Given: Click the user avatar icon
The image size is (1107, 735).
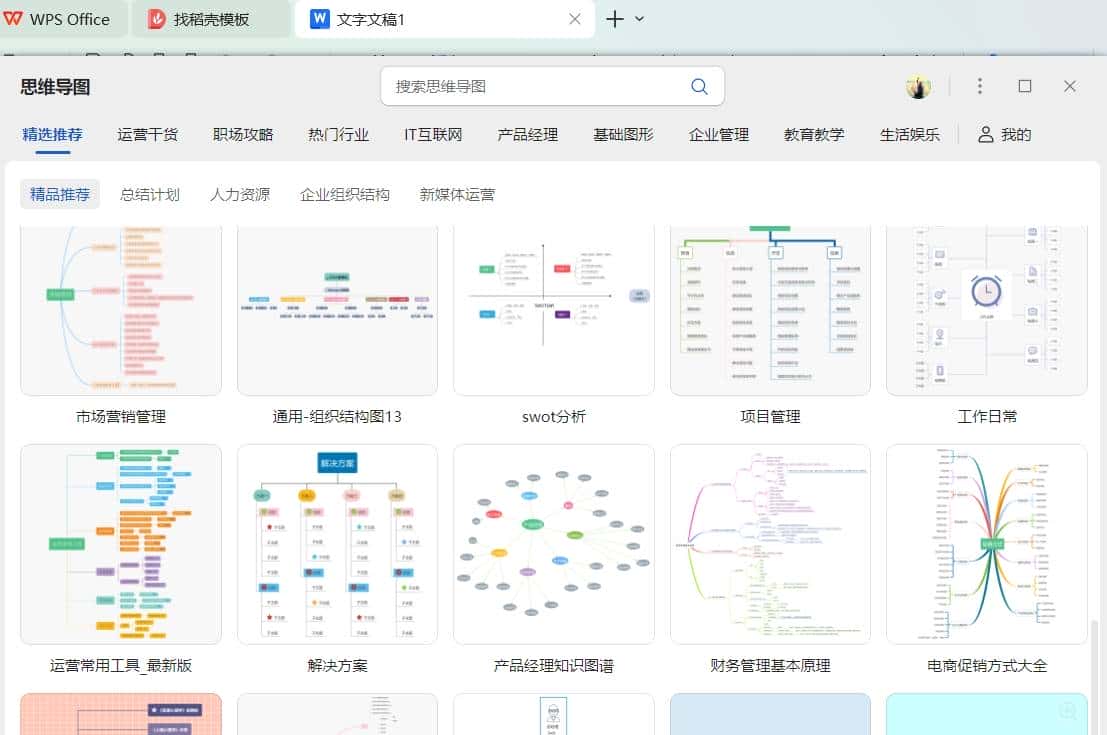Looking at the screenshot, I should (918, 87).
